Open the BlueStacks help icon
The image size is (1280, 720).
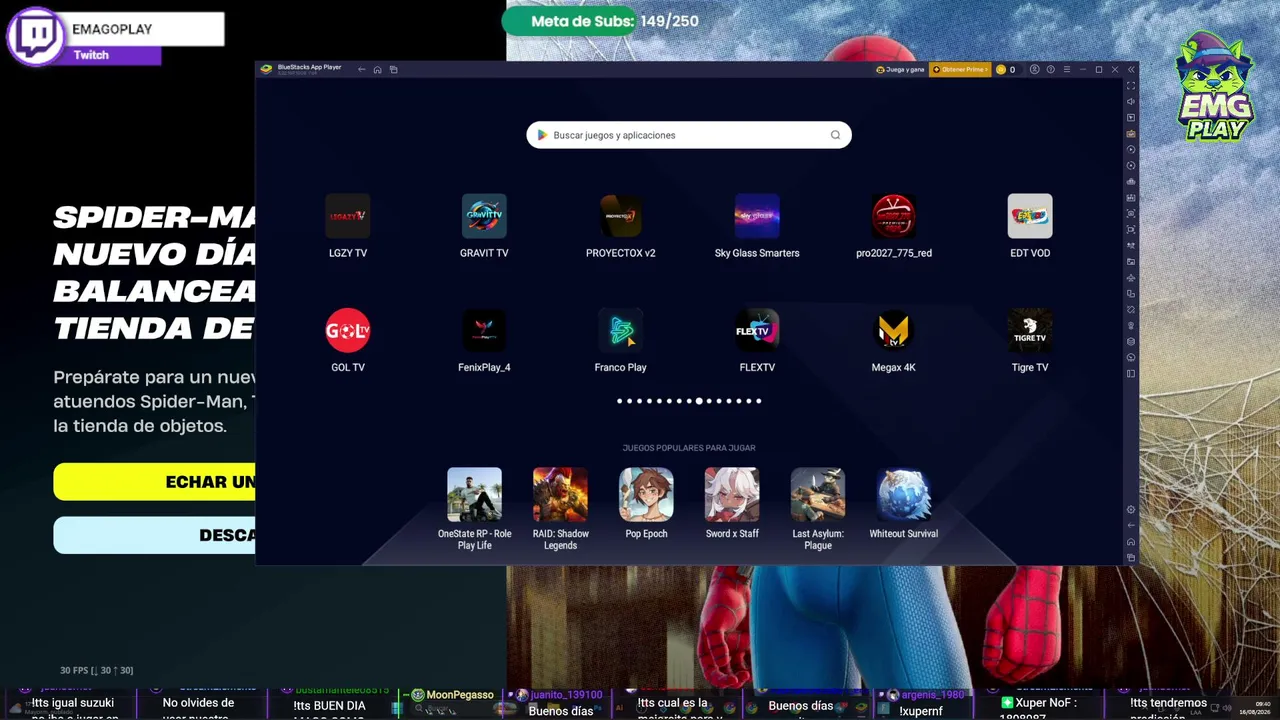point(1050,69)
